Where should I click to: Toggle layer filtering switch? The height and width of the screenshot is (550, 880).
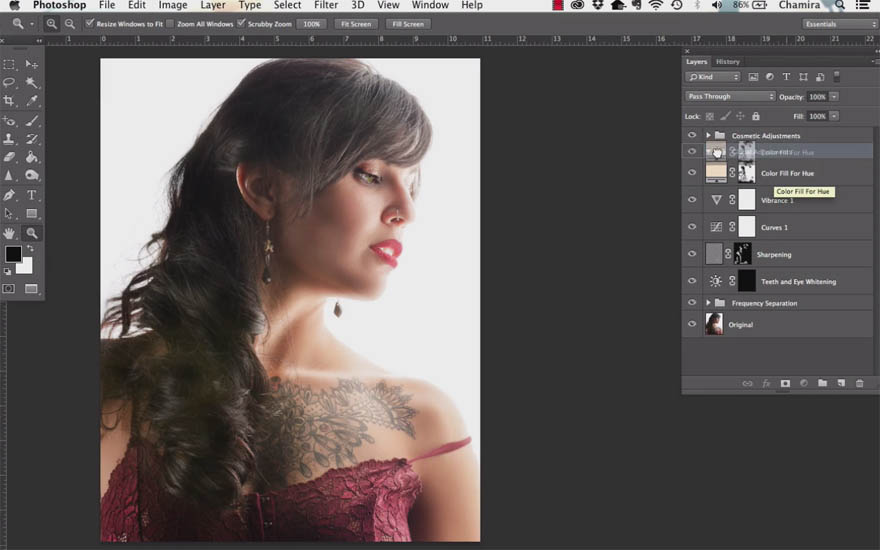click(x=837, y=76)
